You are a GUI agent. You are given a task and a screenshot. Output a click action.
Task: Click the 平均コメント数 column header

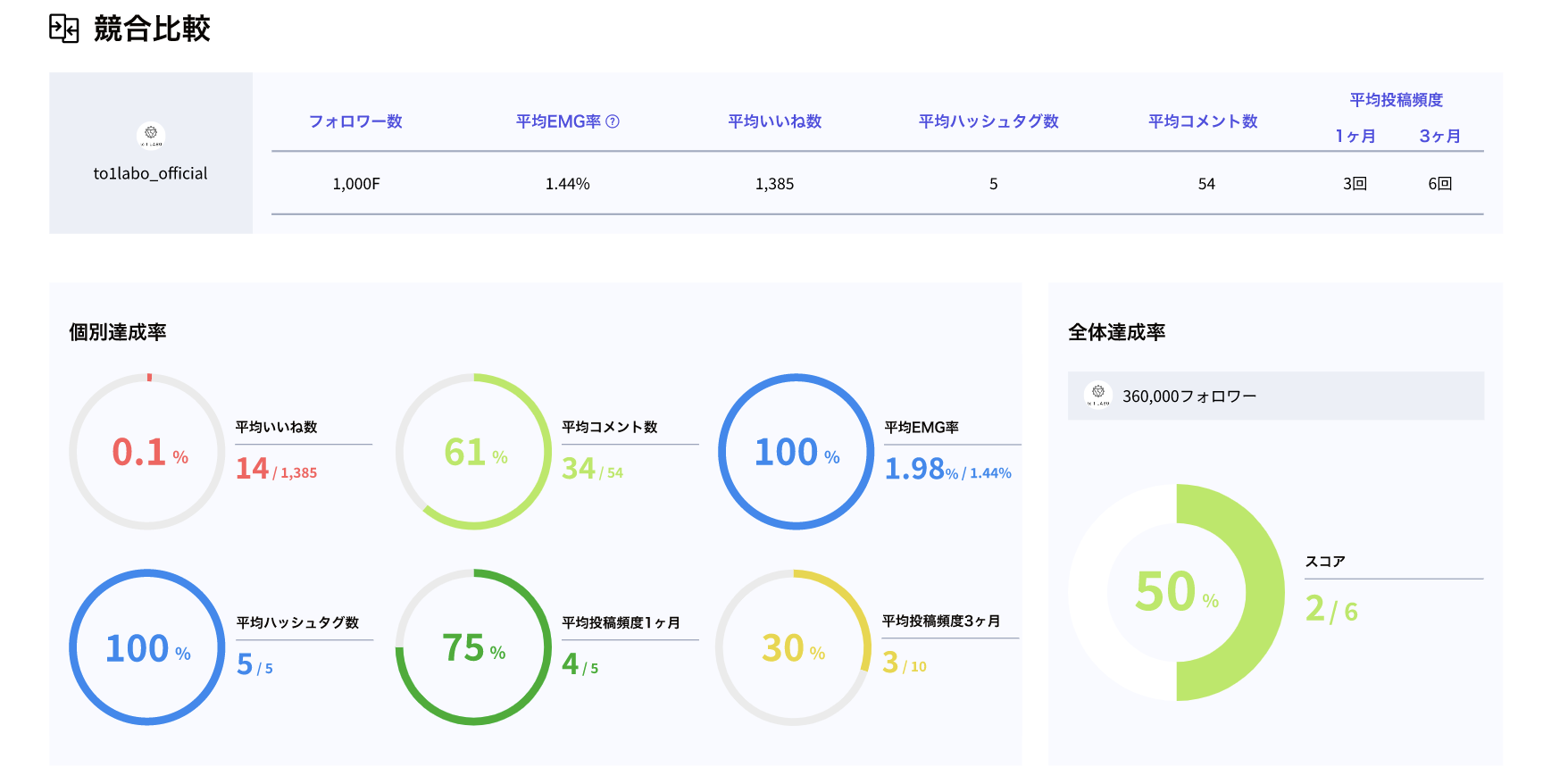[x=1203, y=121]
